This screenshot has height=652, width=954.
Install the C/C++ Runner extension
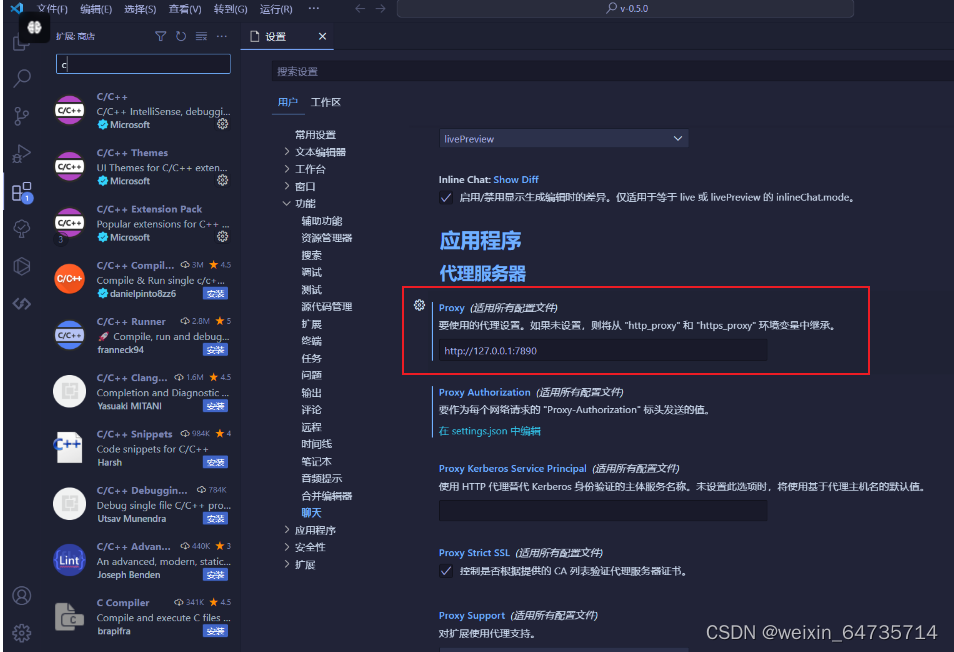coord(215,349)
